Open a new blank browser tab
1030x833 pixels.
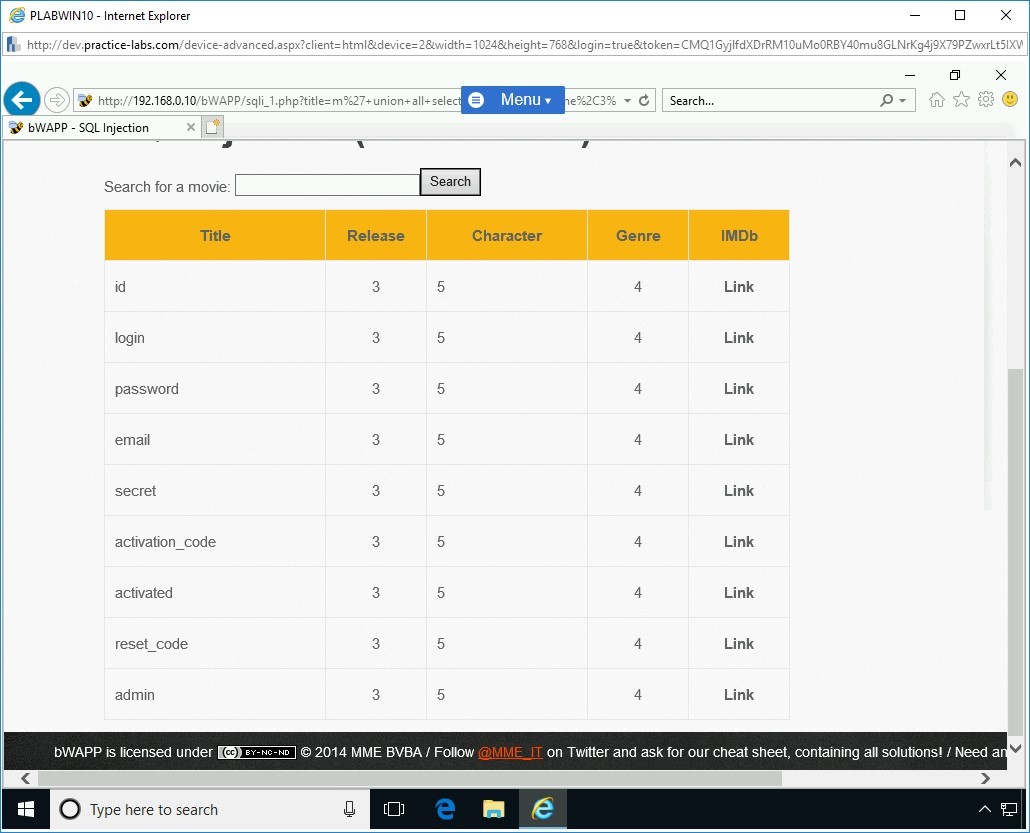[212, 127]
